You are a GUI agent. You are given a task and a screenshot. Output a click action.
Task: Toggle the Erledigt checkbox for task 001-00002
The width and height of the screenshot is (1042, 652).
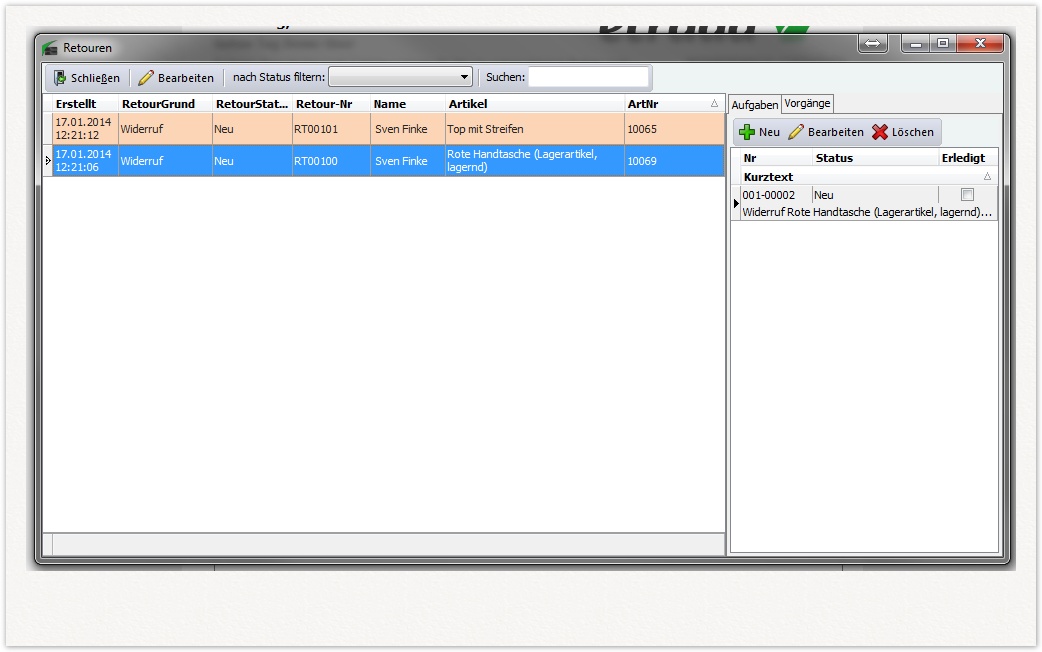[x=967, y=195]
